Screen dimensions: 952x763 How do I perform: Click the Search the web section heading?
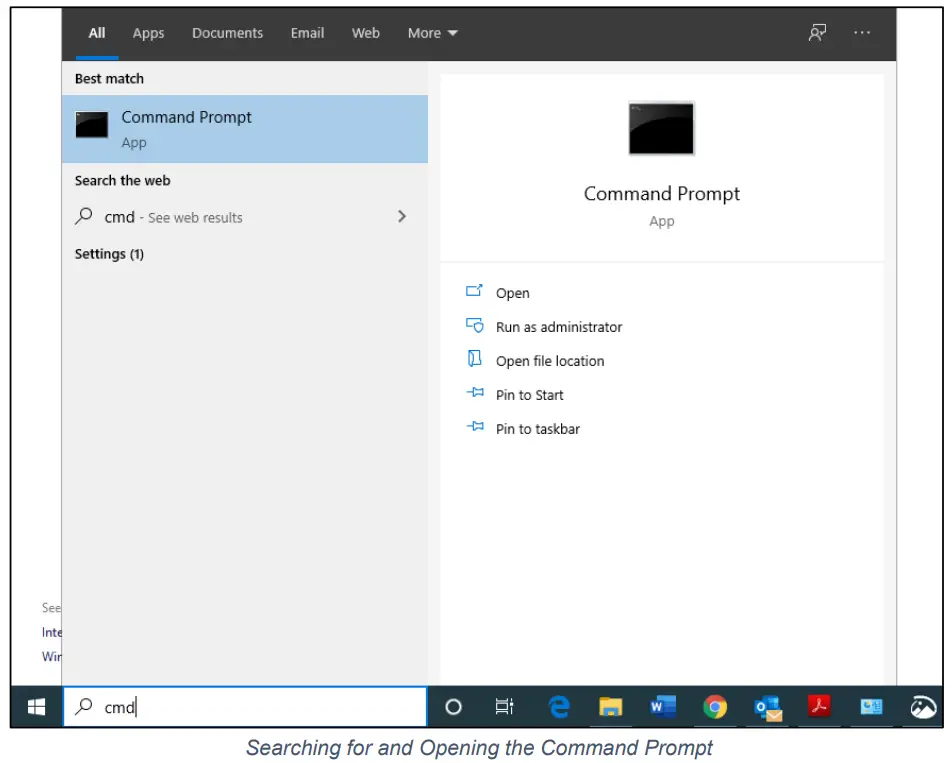[123, 181]
